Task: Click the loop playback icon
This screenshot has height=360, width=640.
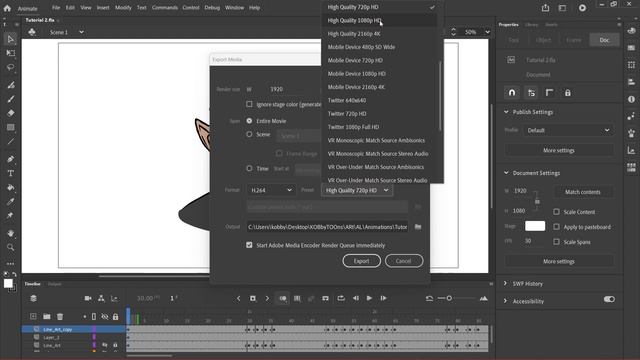Action: pos(341,298)
